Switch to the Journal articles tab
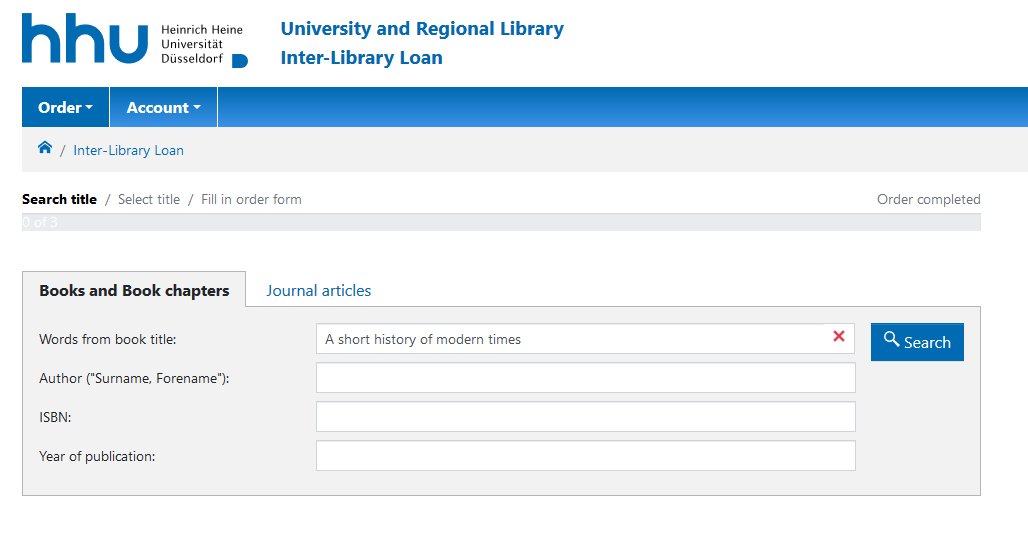Image resolution: width=1028 pixels, height=547 pixels. click(x=318, y=290)
